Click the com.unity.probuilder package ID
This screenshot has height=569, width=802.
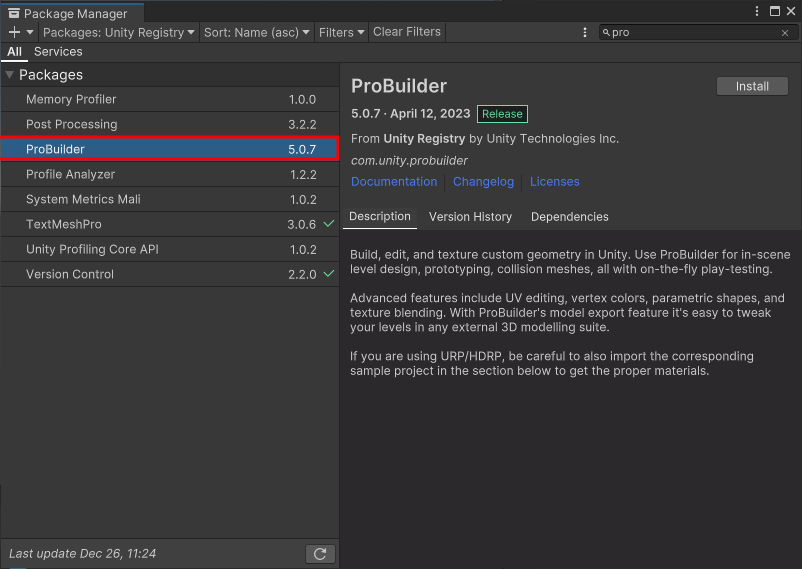click(x=409, y=161)
